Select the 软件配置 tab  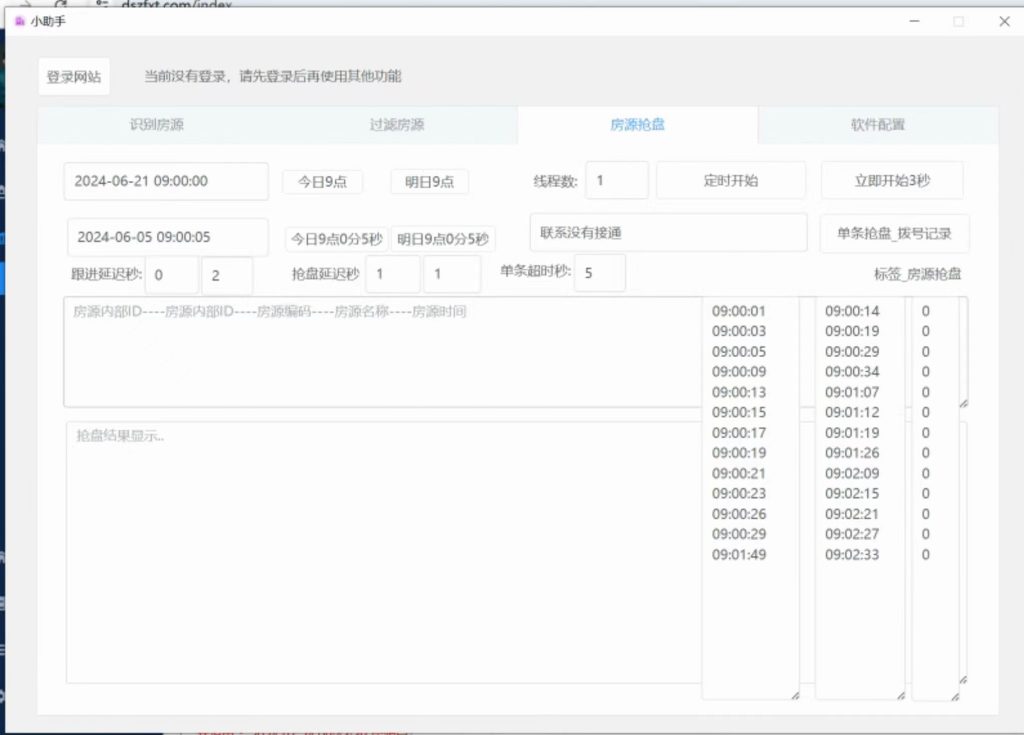(878, 125)
